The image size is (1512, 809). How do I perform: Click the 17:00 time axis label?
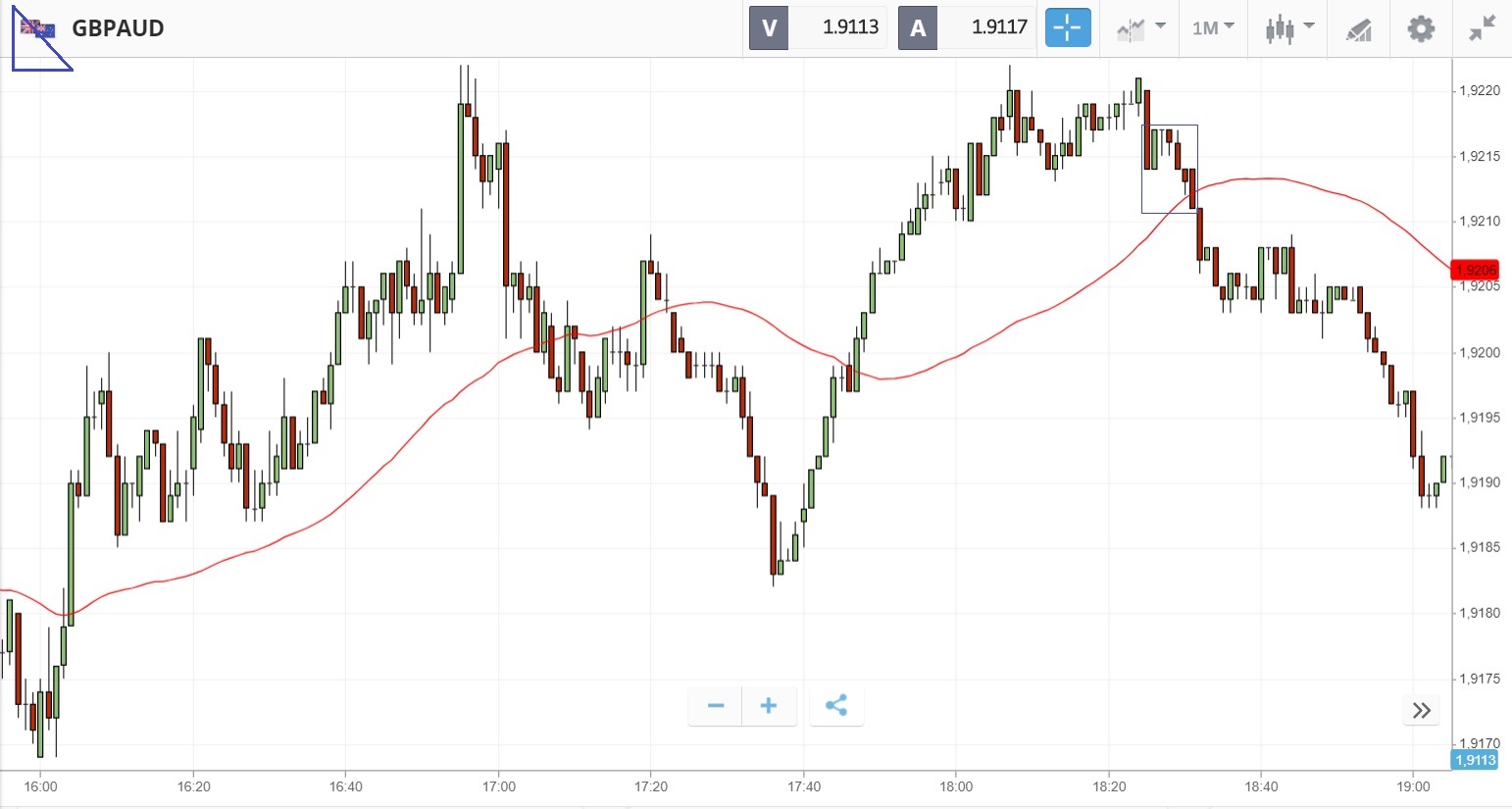[x=499, y=786]
